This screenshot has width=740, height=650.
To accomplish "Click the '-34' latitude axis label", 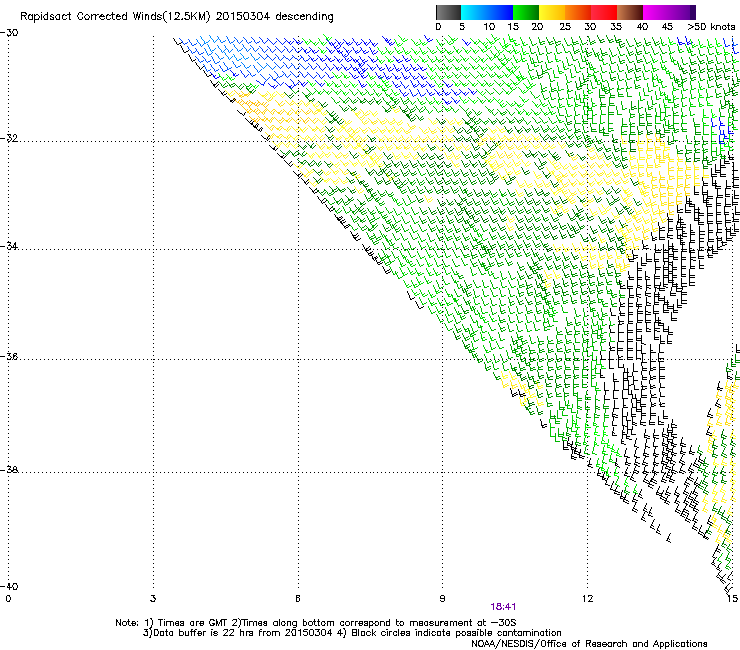I will pos(9,246).
